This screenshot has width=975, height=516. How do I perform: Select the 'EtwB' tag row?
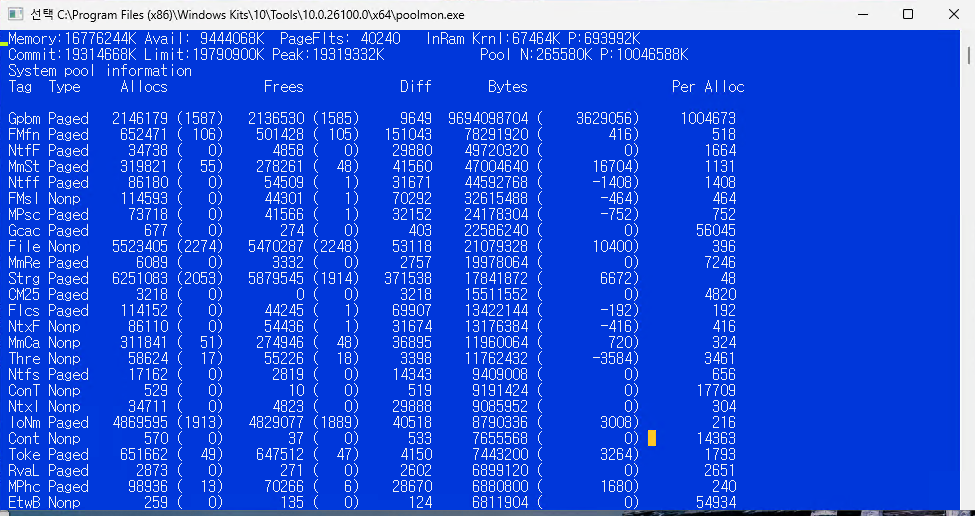tap(372, 503)
